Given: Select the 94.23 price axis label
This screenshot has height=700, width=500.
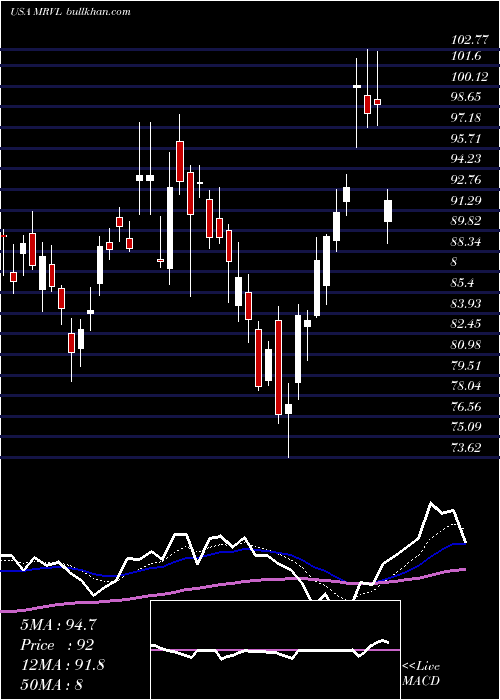Looking at the screenshot, I should pyautogui.click(x=466, y=159).
